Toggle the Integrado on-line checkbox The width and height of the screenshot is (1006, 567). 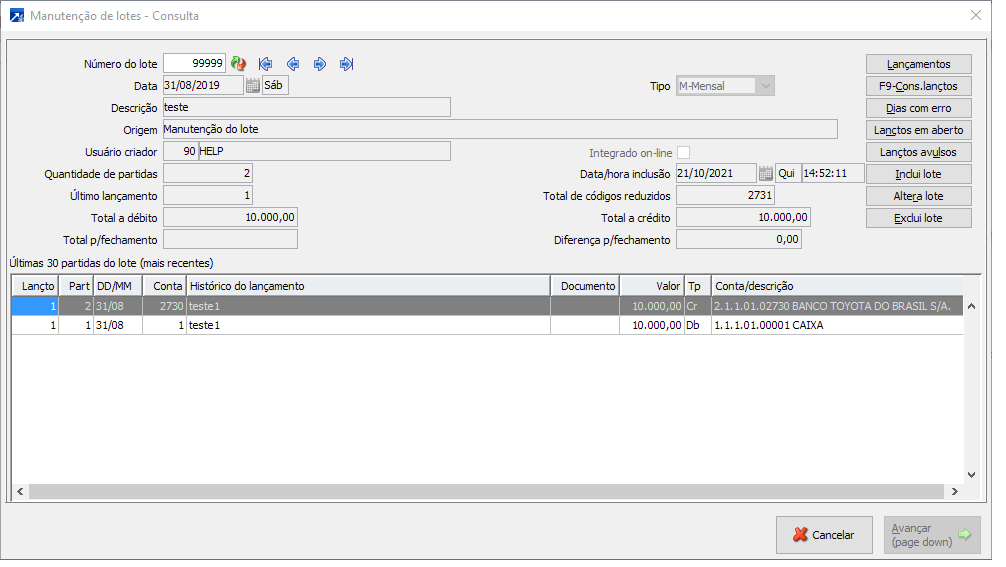point(684,152)
